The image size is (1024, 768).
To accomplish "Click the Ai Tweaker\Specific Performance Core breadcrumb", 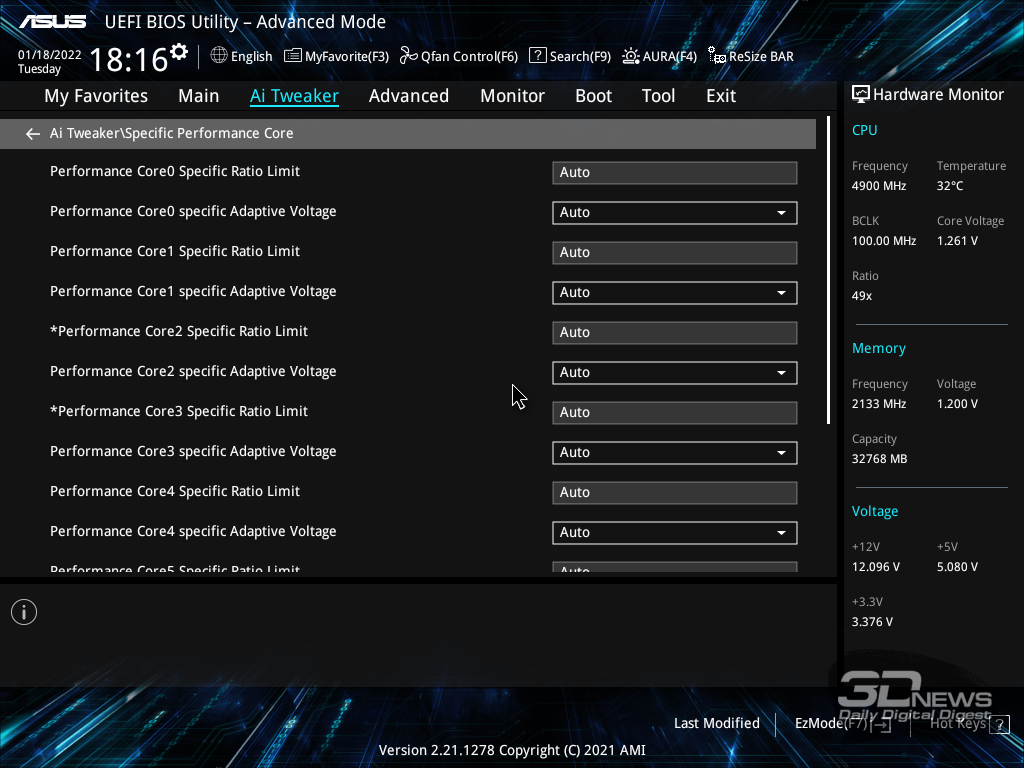I will pyautogui.click(x=172, y=133).
